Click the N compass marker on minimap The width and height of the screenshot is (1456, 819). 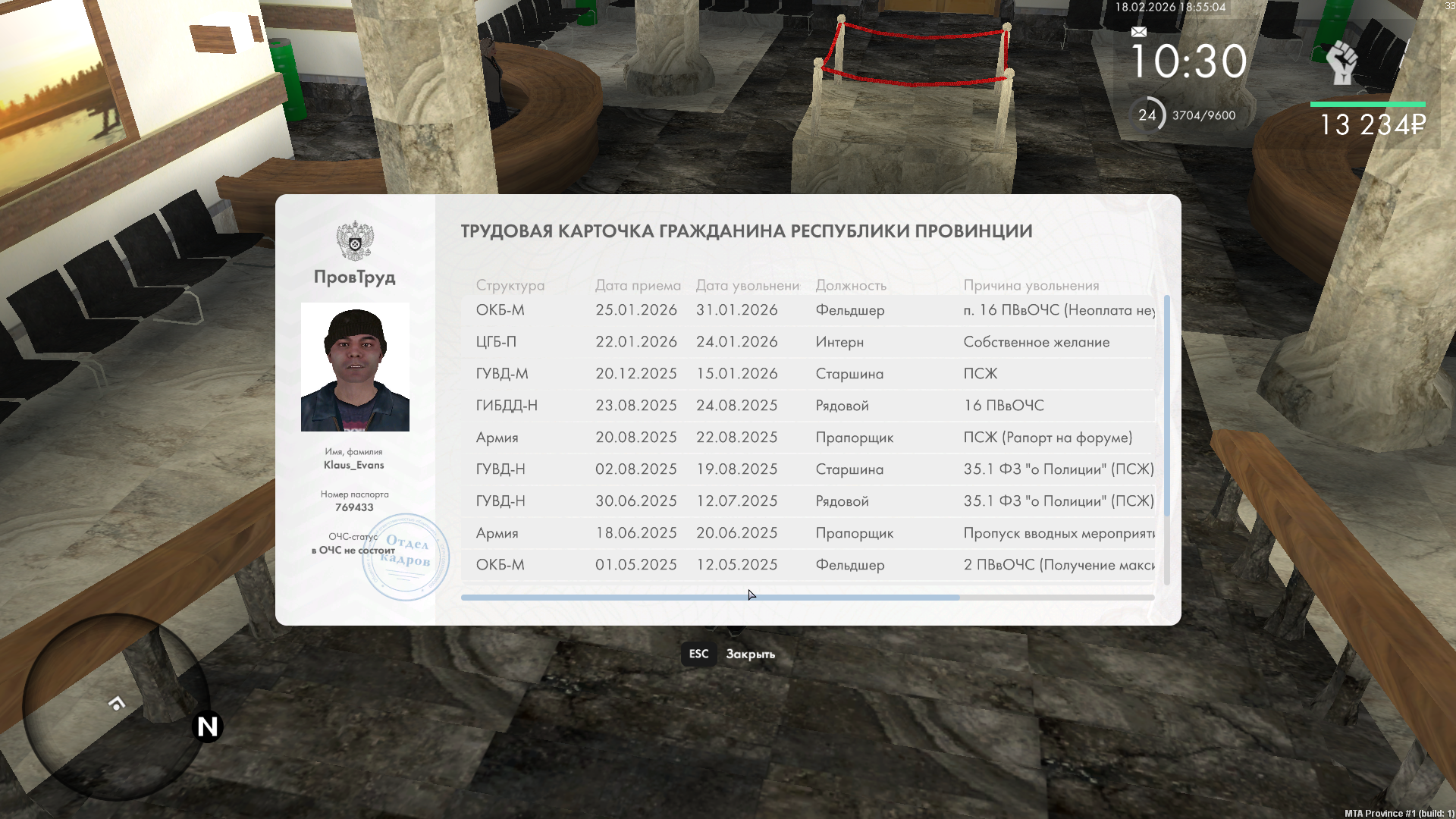[x=207, y=727]
